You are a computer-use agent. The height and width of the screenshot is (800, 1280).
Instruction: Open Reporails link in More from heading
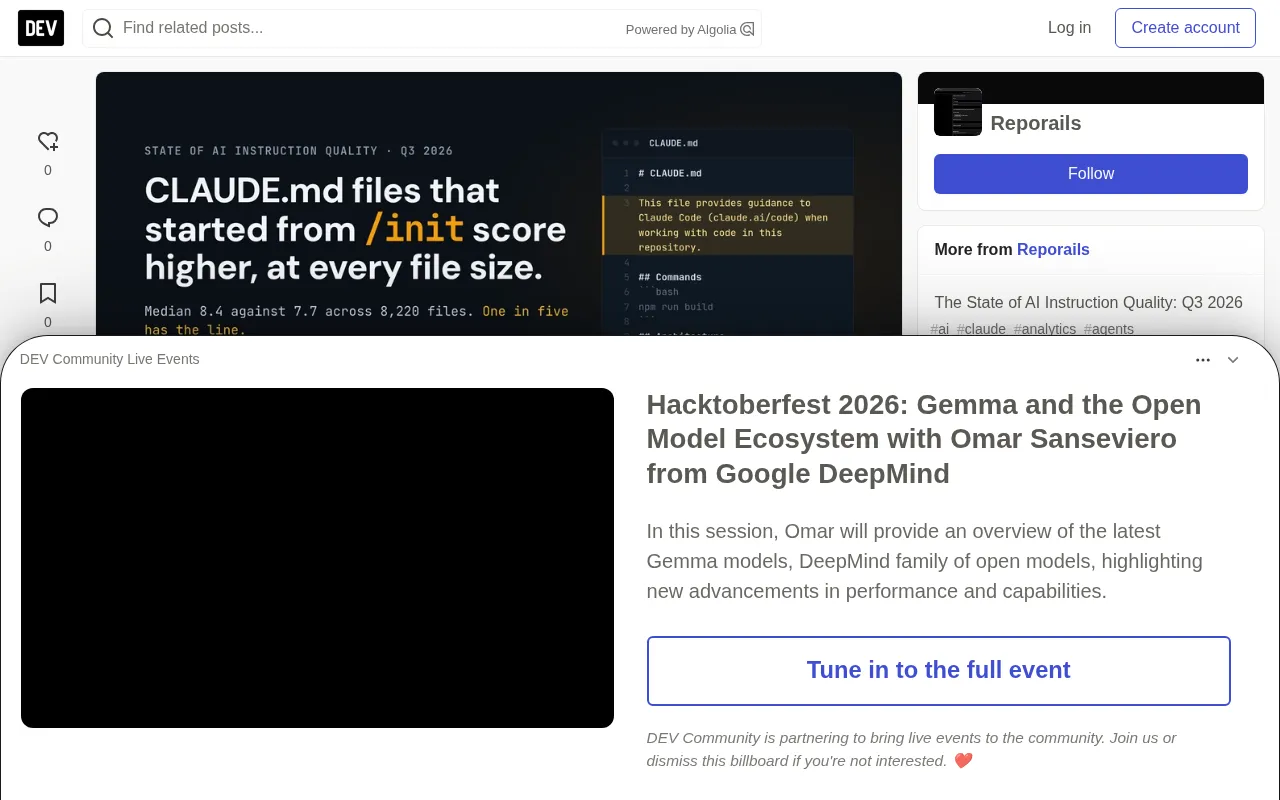click(1053, 250)
